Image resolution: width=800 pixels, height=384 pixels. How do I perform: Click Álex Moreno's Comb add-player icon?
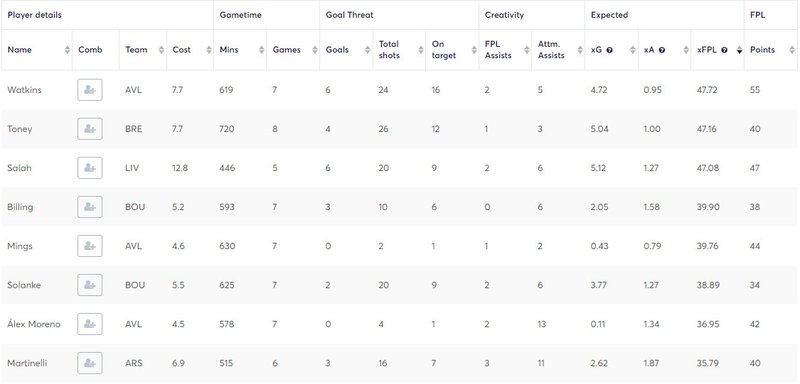coord(90,324)
